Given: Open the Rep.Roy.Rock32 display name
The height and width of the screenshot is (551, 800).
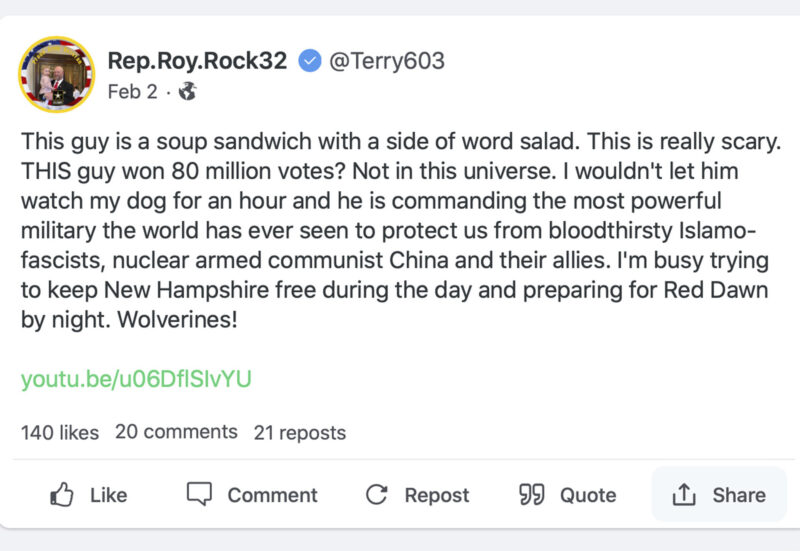Looking at the screenshot, I should (x=197, y=61).
